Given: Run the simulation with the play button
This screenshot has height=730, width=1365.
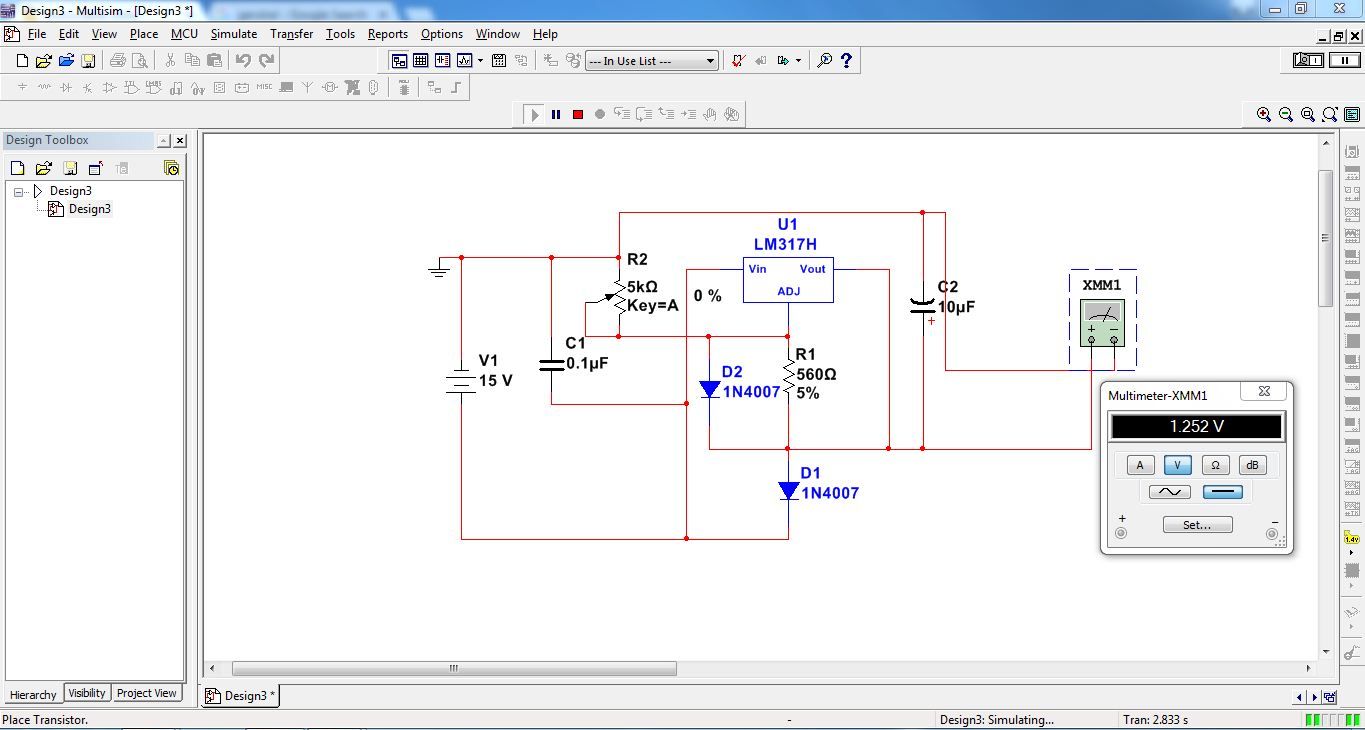Looking at the screenshot, I should coord(534,114).
